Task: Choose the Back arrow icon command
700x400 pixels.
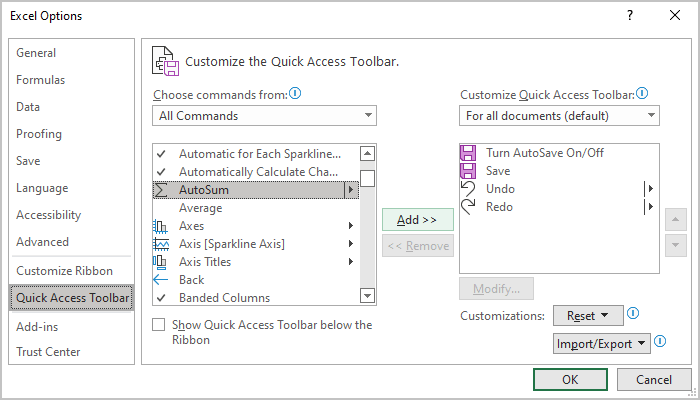Action: 160,280
